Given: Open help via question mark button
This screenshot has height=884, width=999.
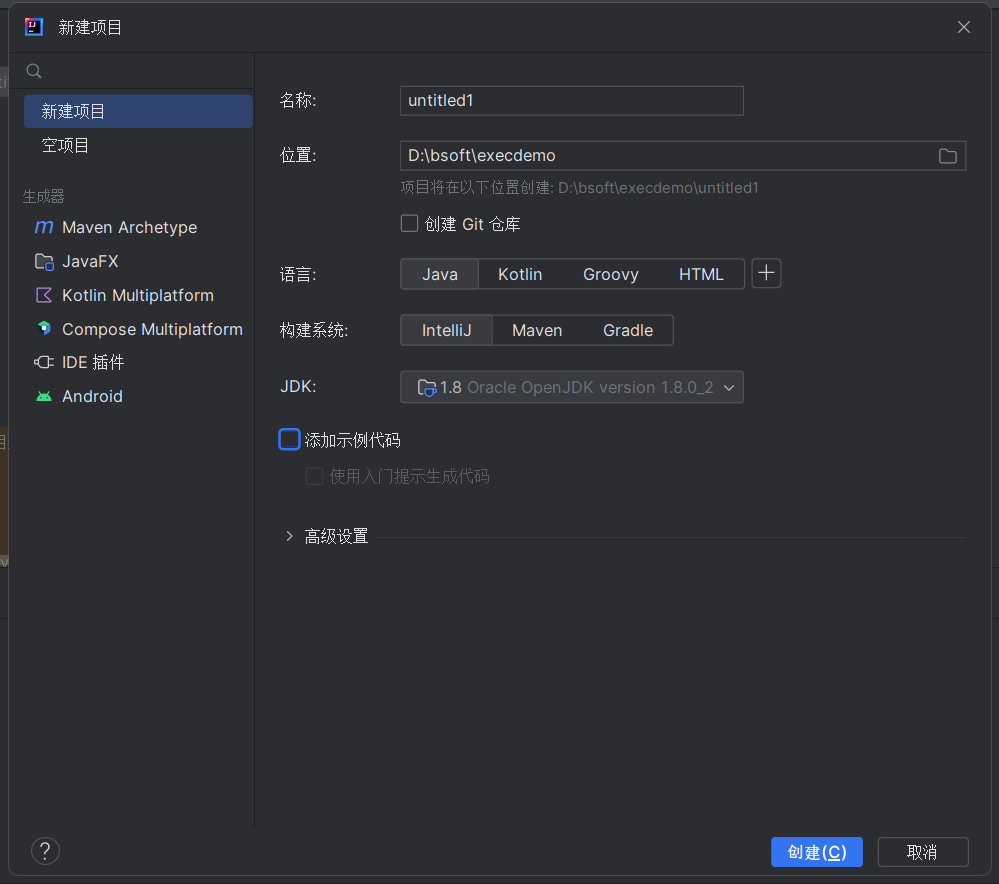Looking at the screenshot, I should point(45,851).
